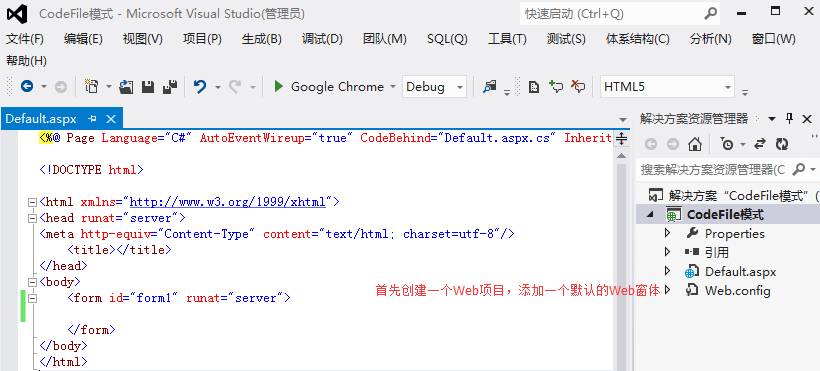The height and width of the screenshot is (371, 820).
Task: Select the 解决方案 "CodeFile模式" root row
Action: tap(728, 196)
